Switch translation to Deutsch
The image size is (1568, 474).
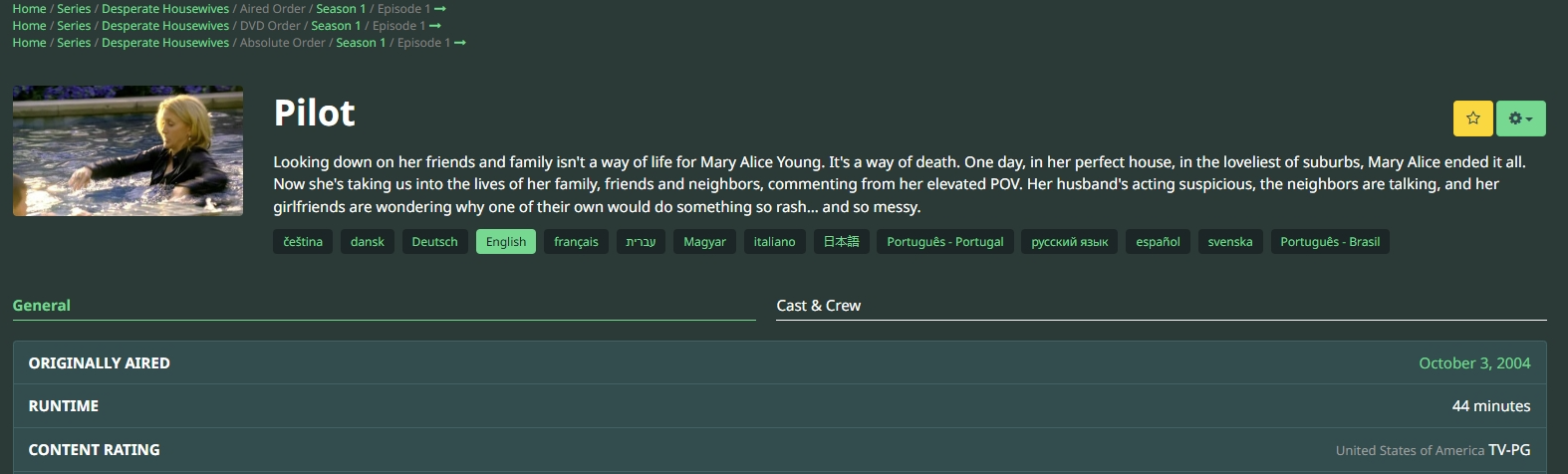[x=434, y=242]
